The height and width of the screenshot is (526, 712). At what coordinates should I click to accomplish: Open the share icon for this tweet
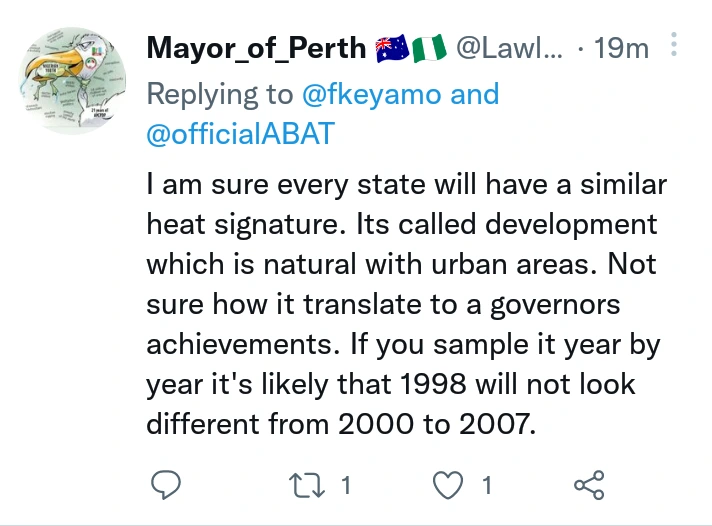click(x=589, y=486)
